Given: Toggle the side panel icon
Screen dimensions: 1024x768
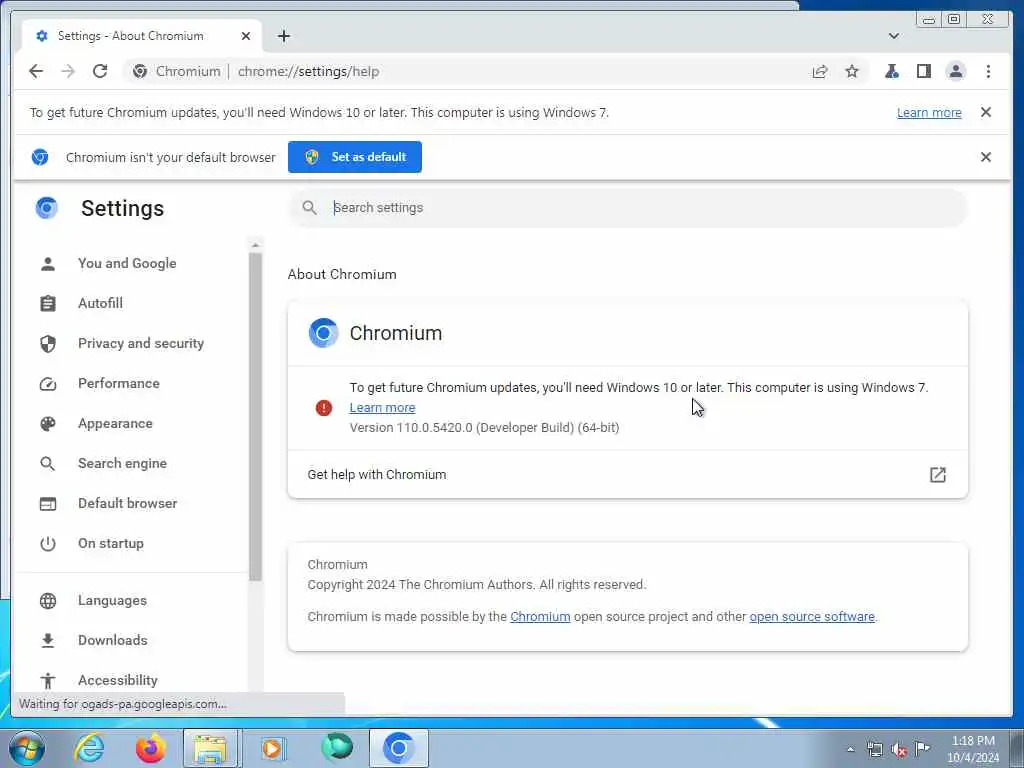Looking at the screenshot, I should pos(923,71).
